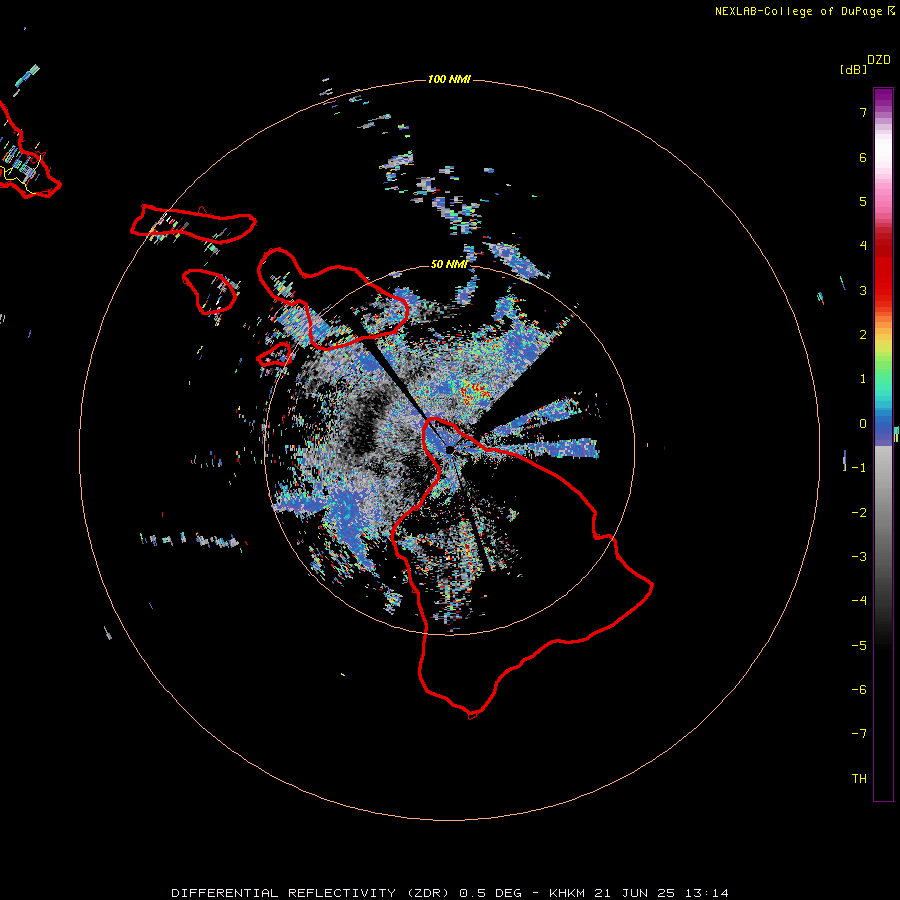The image size is (900, 900).
Task: Click the radar site center dot
Action: (449, 449)
